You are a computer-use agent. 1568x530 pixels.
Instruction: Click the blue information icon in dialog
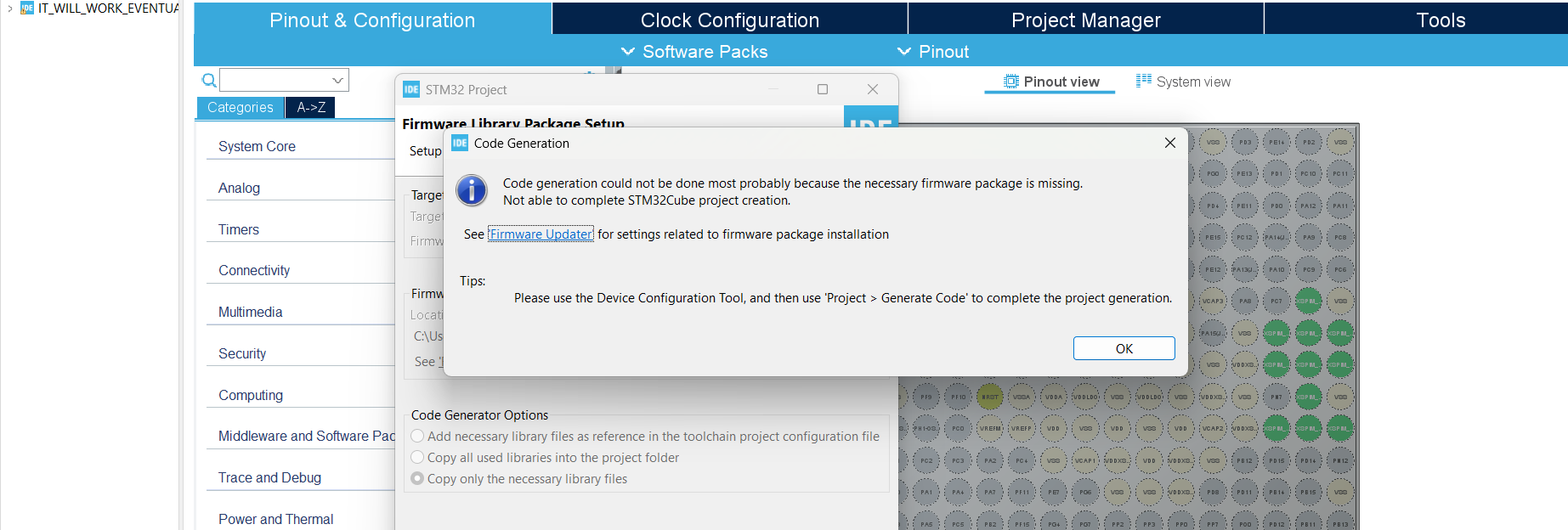pos(472,190)
